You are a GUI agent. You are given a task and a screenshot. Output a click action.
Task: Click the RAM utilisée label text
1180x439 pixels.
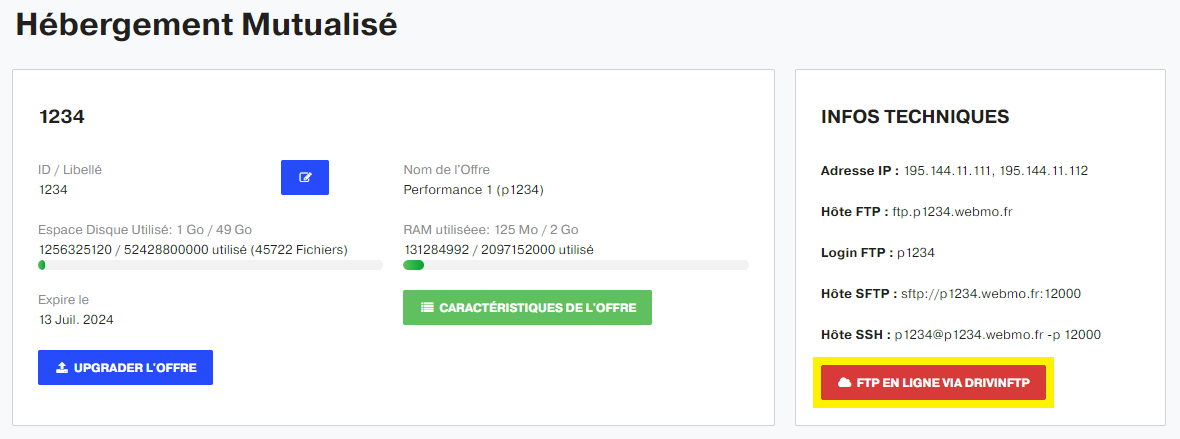click(447, 230)
